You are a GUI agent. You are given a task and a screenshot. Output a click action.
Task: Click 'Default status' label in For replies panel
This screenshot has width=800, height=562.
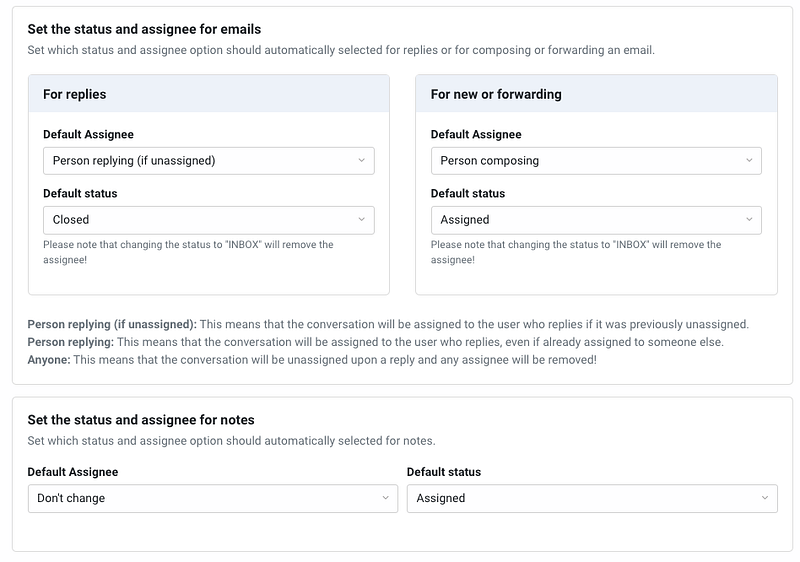tap(80, 193)
